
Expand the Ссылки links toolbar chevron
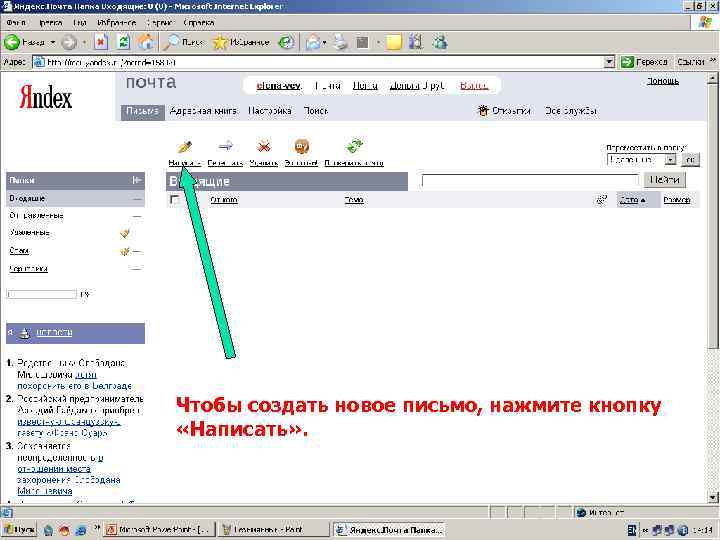pos(713,61)
